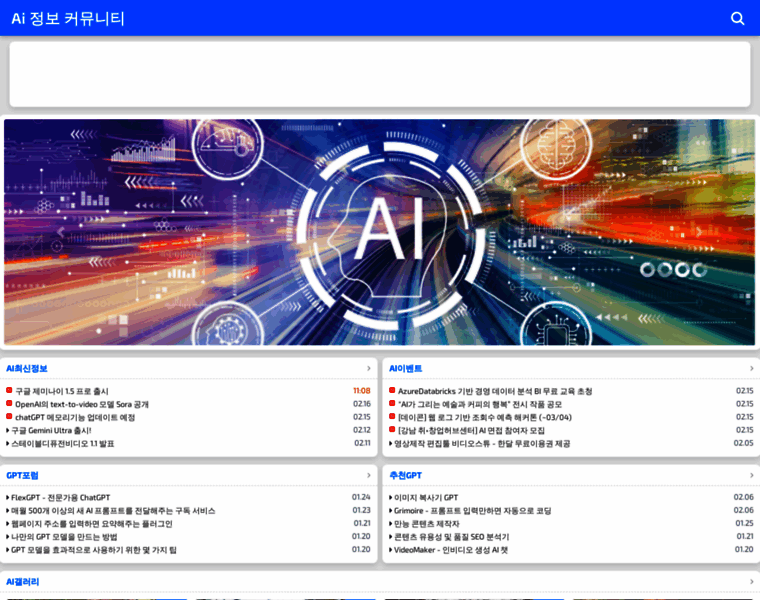Expand the AI갤러리 section chevron
Screen dimensions: 760x600
pos(751,582)
